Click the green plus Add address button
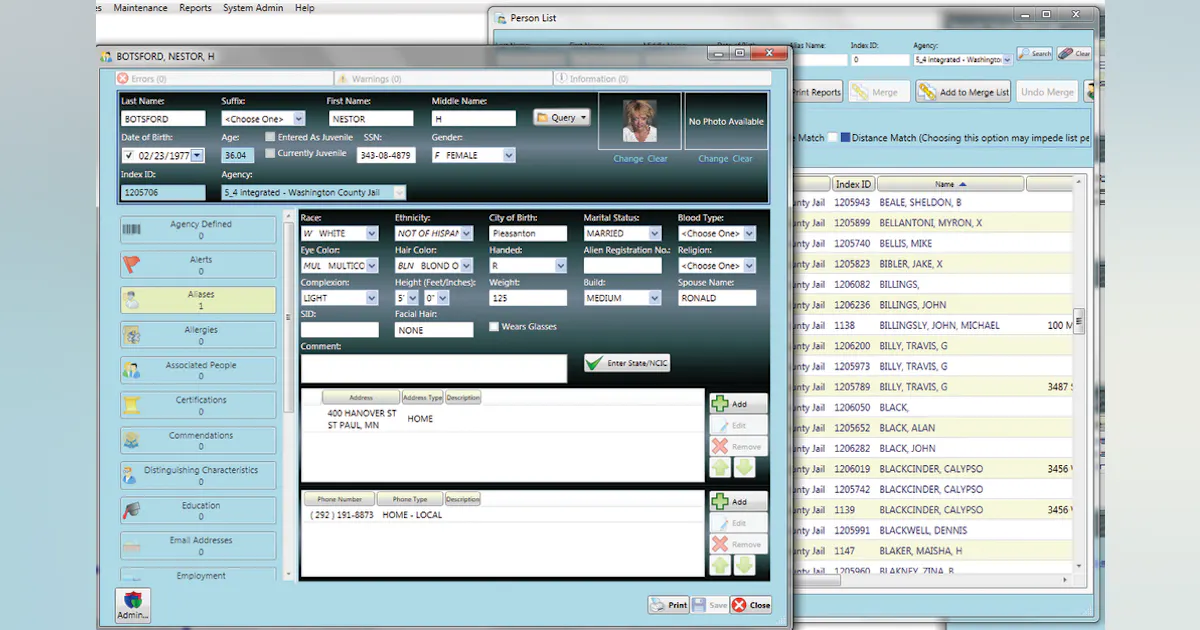This screenshot has height=630, width=1200. 738,404
